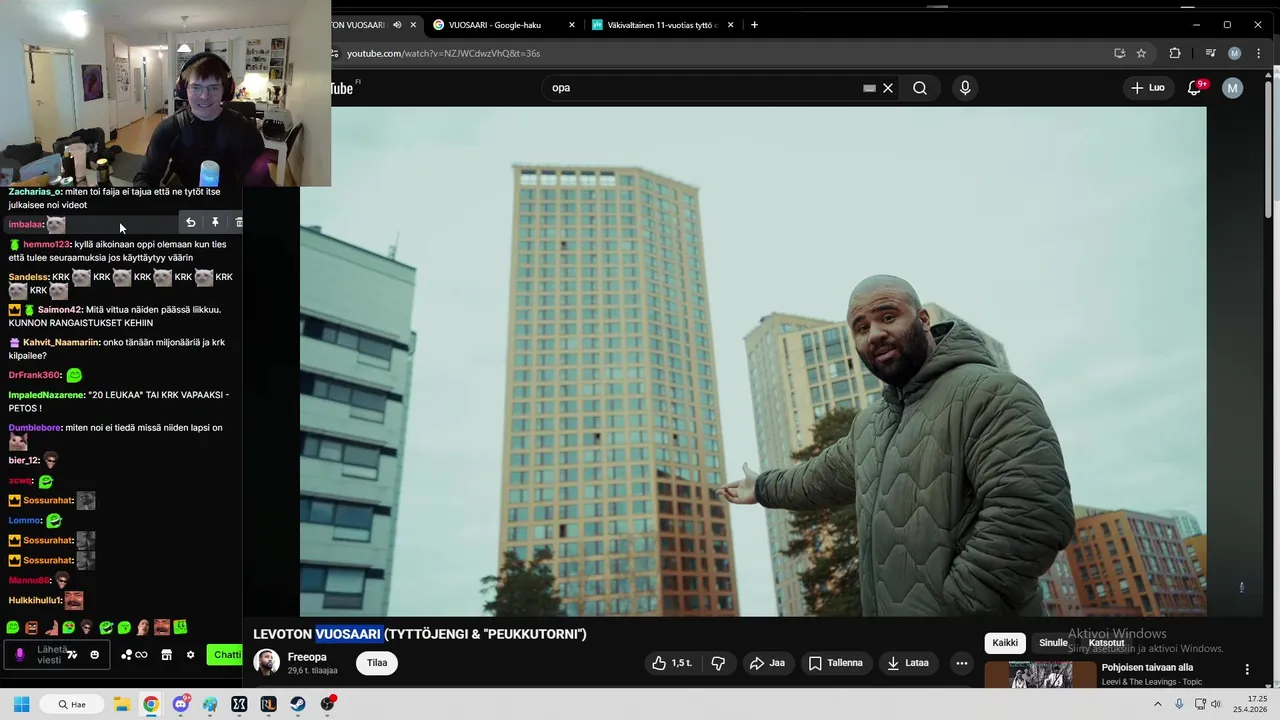
Task: Click the Luo create button
Action: point(1147,88)
